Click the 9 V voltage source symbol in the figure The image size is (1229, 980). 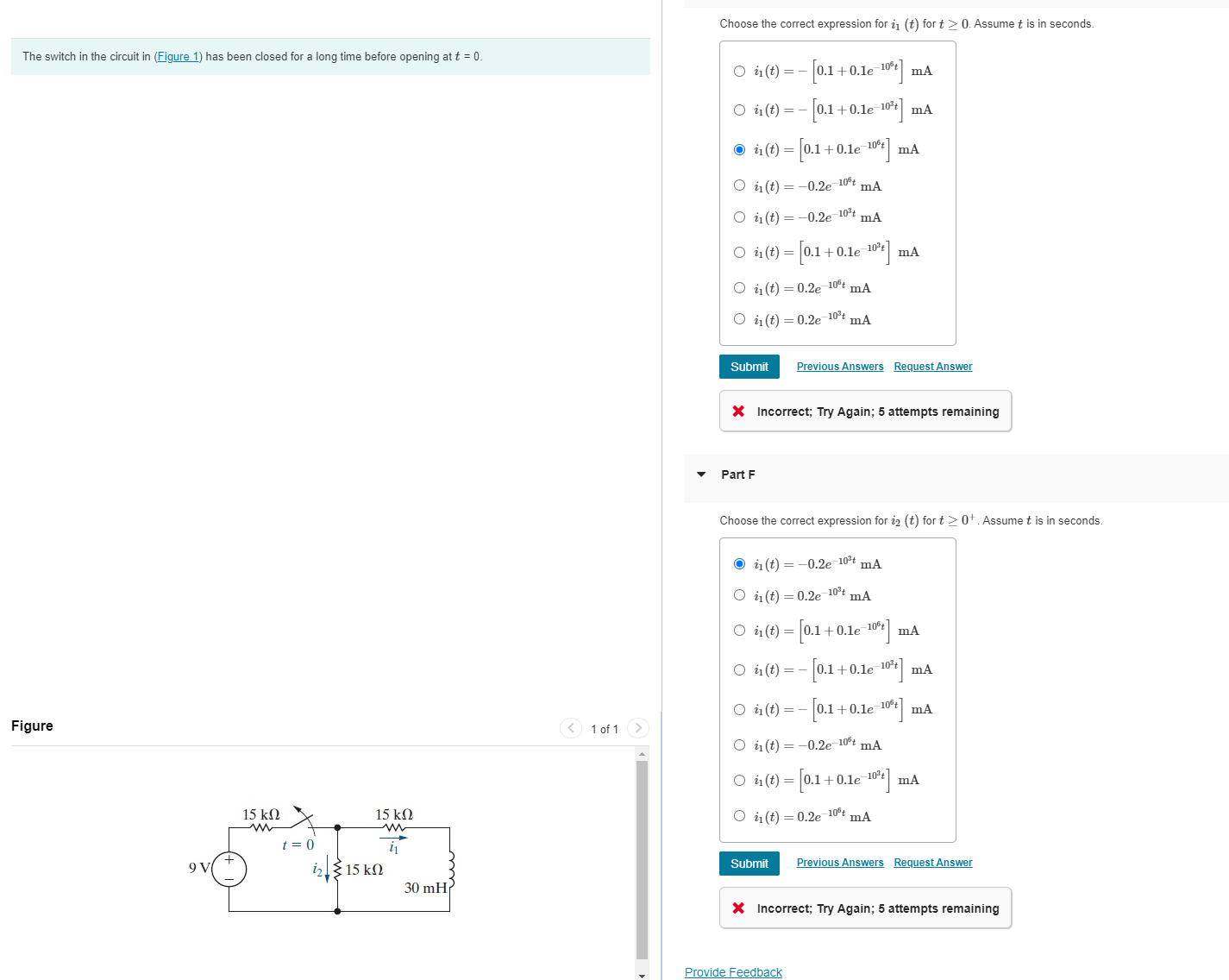228,870
